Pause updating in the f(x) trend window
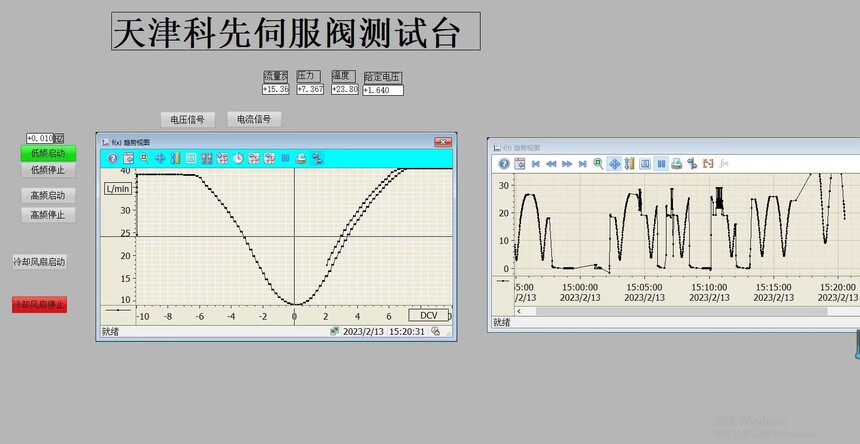Image resolution: width=860 pixels, height=444 pixels. [285, 158]
